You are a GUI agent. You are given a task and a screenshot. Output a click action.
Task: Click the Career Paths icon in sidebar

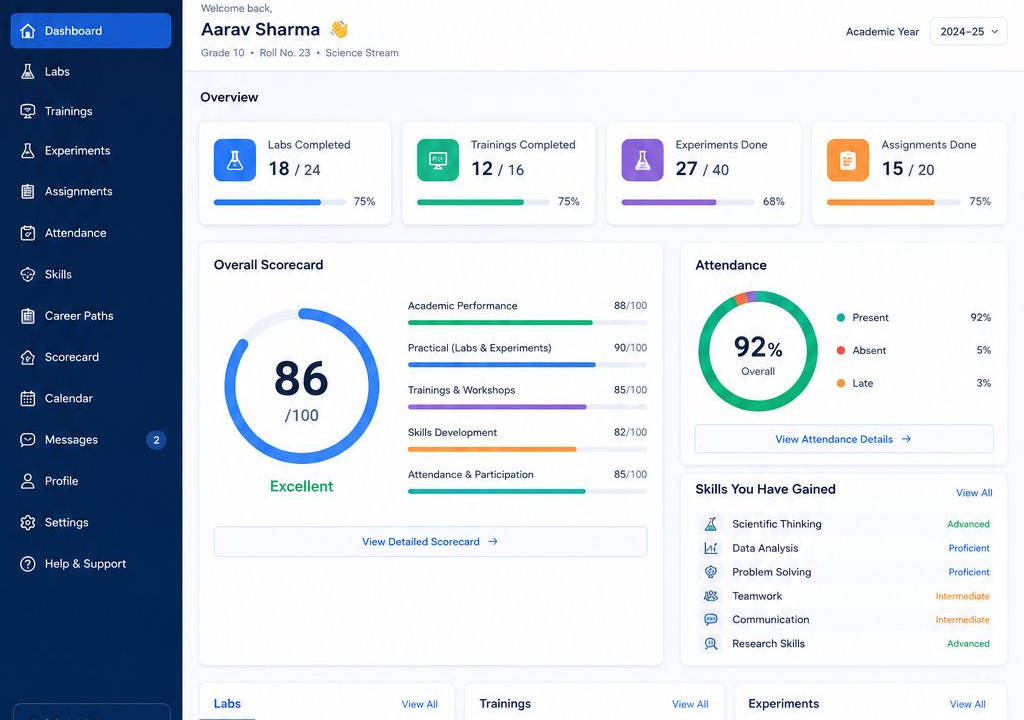click(x=27, y=316)
